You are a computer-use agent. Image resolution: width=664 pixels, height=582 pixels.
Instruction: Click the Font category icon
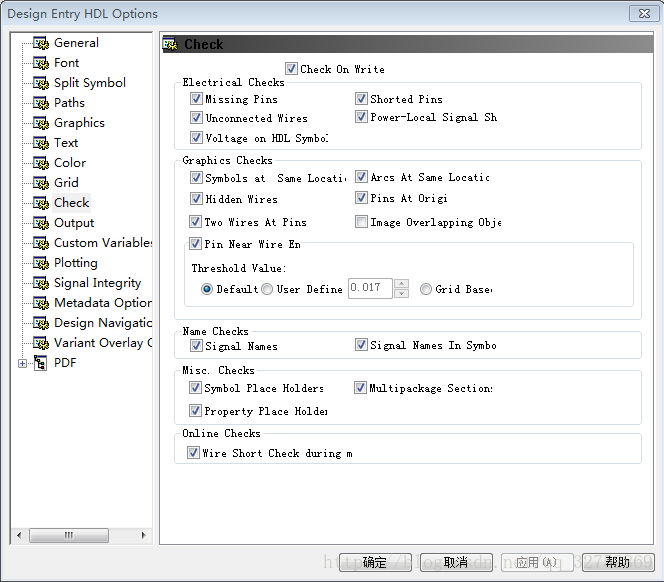click(41, 63)
